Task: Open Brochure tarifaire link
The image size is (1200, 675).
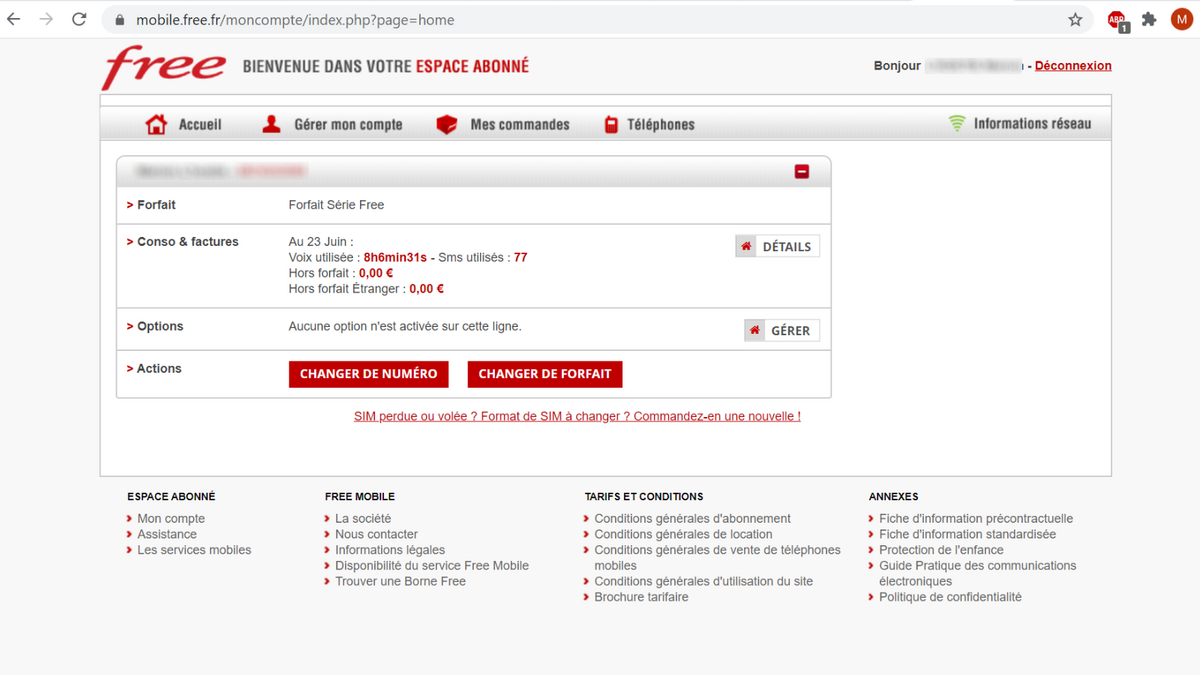Action: coord(641,597)
